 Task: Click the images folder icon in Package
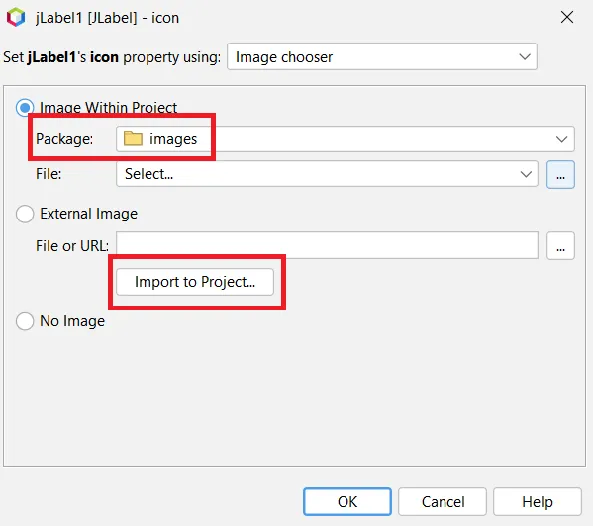[133, 138]
